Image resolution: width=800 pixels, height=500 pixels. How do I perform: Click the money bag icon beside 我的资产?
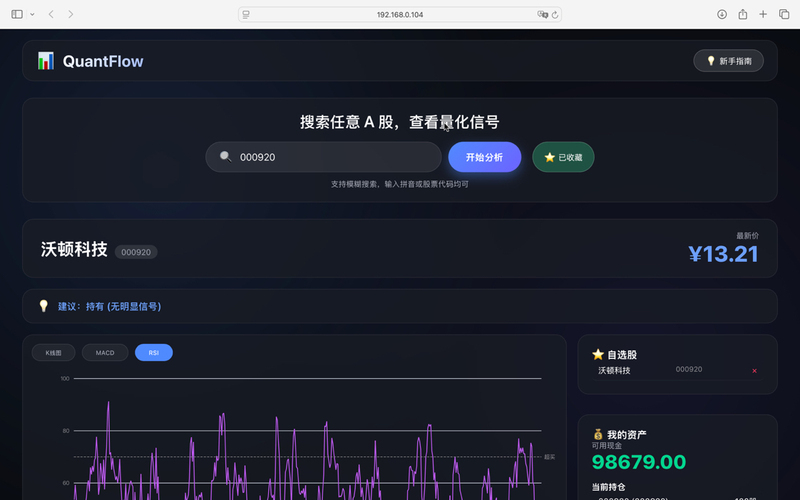[x=598, y=434]
